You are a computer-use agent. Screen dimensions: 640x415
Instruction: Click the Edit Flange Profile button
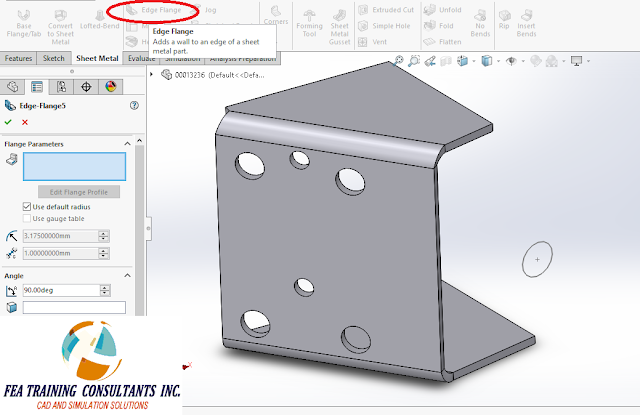79,192
